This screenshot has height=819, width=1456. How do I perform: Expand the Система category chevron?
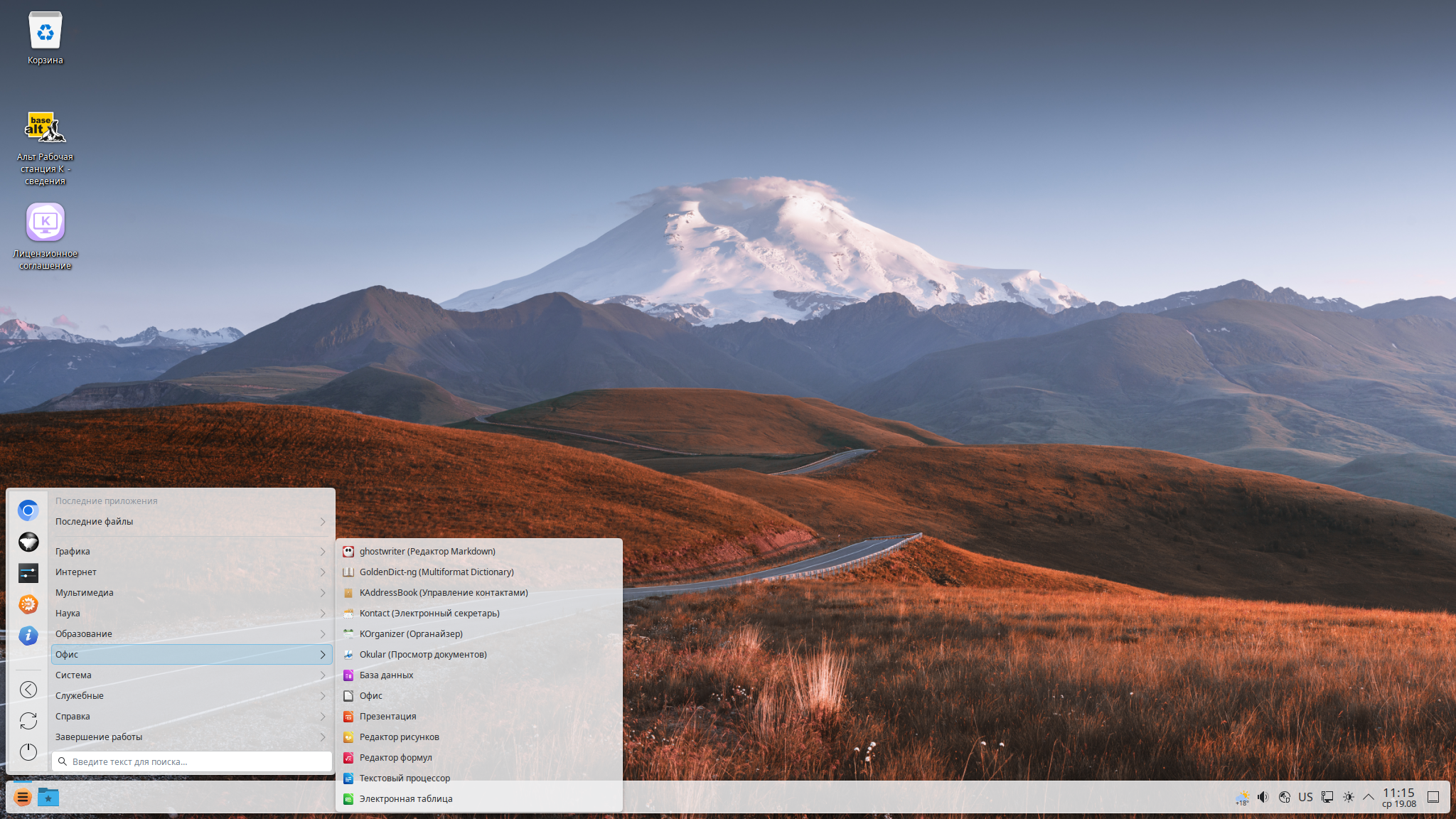(x=323, y=675)
